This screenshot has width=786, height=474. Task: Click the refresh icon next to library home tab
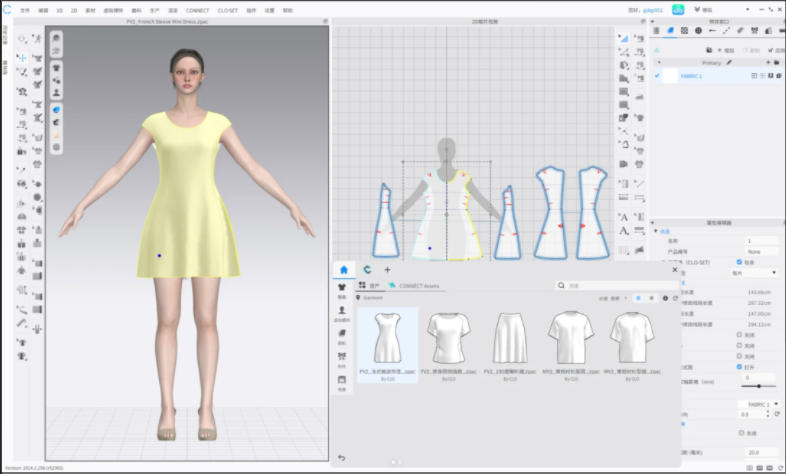coord(368,270)
